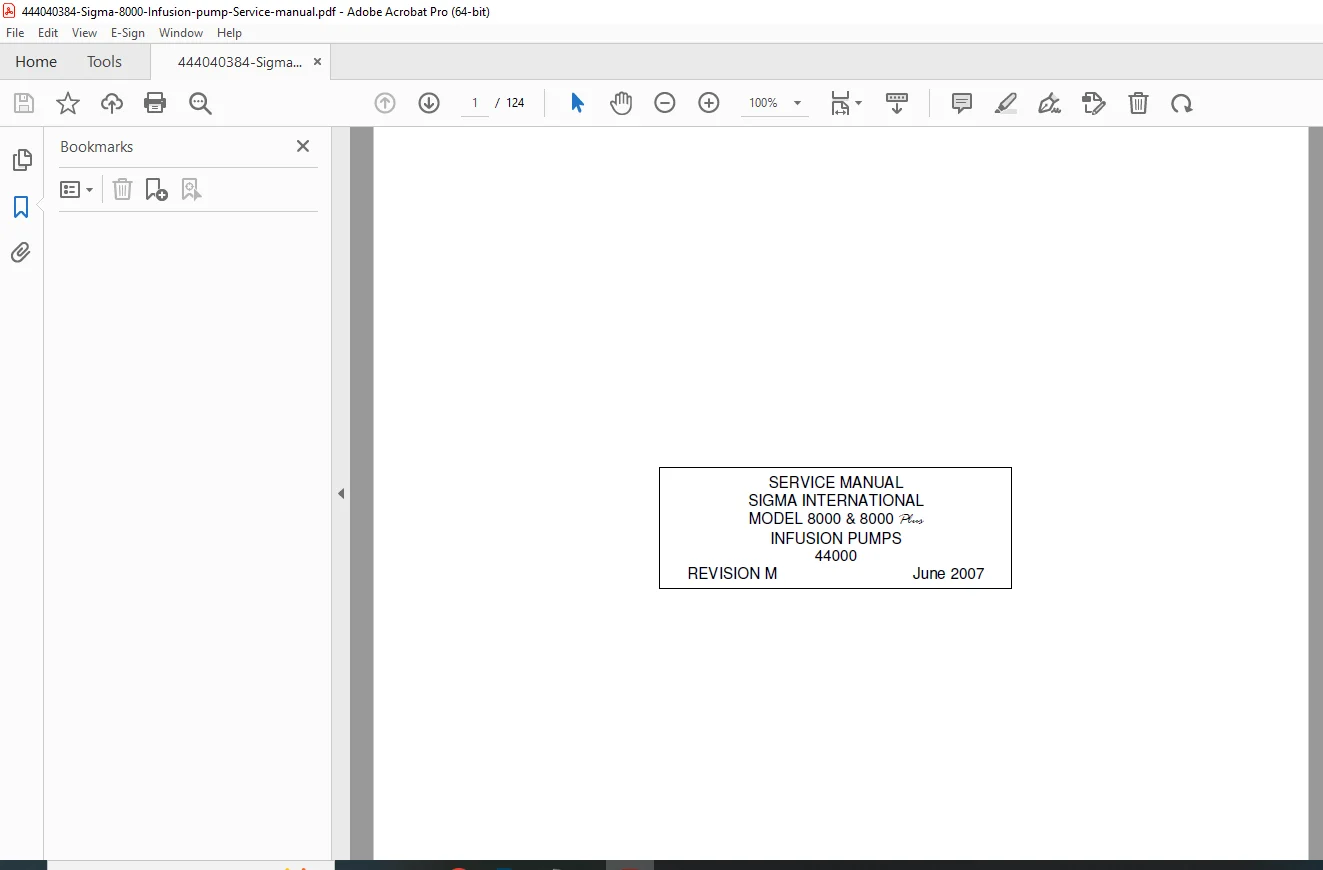Click the 44000 document number
Viewport: 1323px width, 870px height.
click(836, 556)
